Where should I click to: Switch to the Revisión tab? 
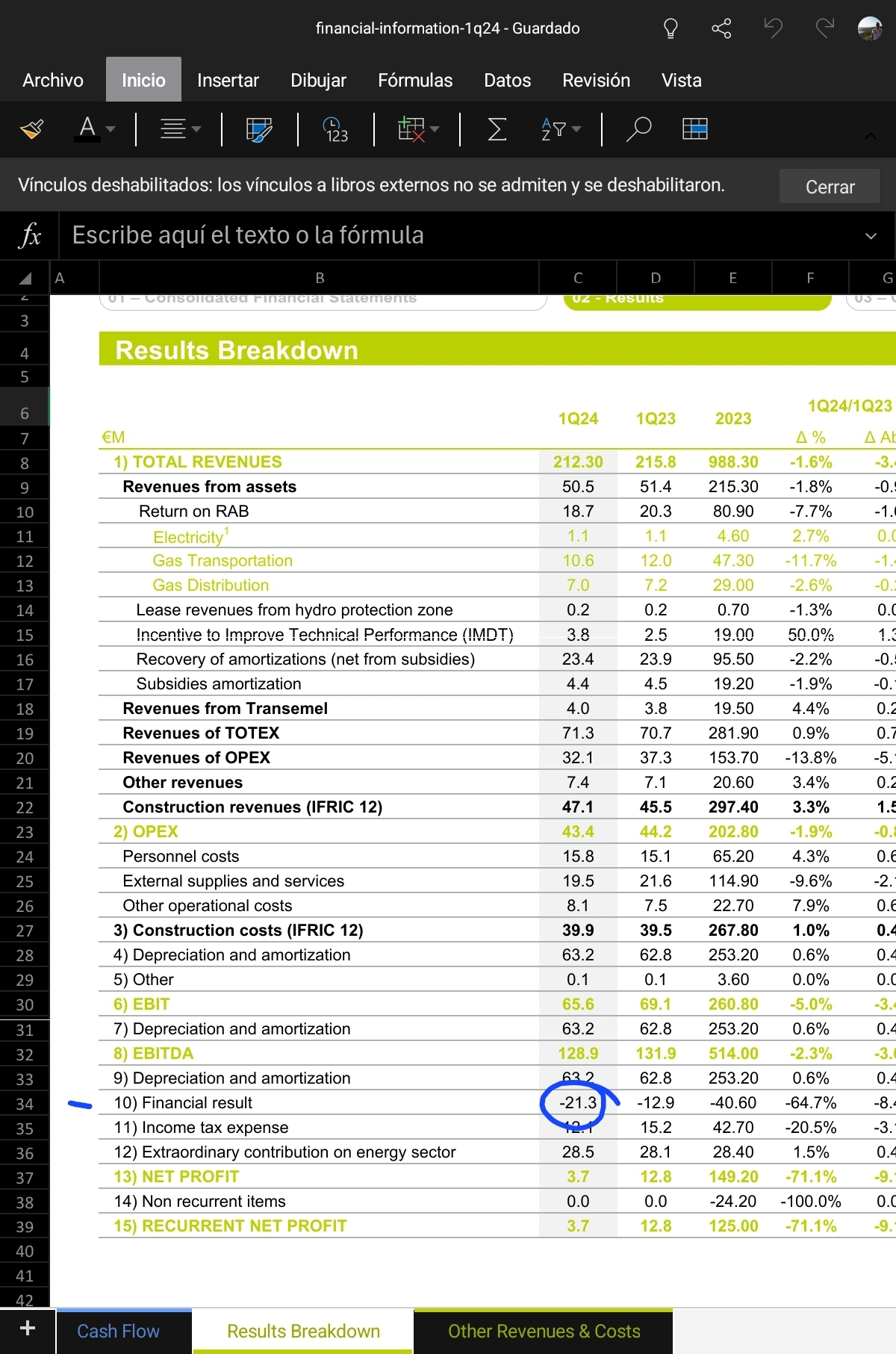[596, 81]
